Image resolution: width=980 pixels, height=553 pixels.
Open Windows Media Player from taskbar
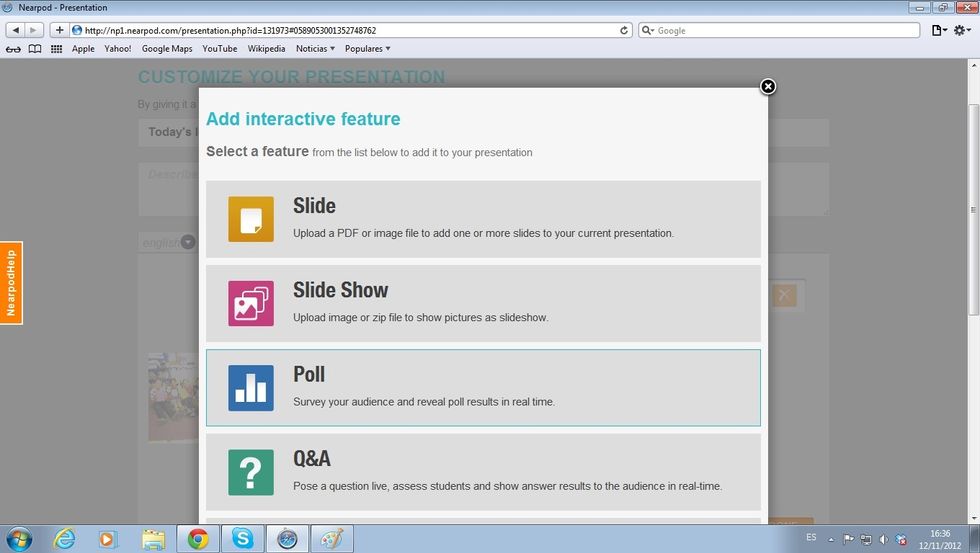click(107, 539)
